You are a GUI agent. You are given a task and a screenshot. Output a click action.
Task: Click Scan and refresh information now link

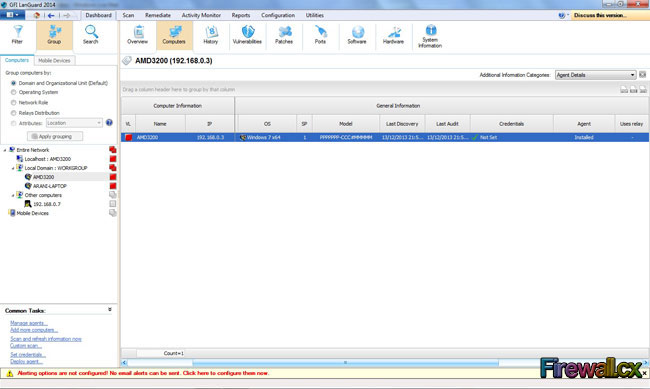click(46, 339)
